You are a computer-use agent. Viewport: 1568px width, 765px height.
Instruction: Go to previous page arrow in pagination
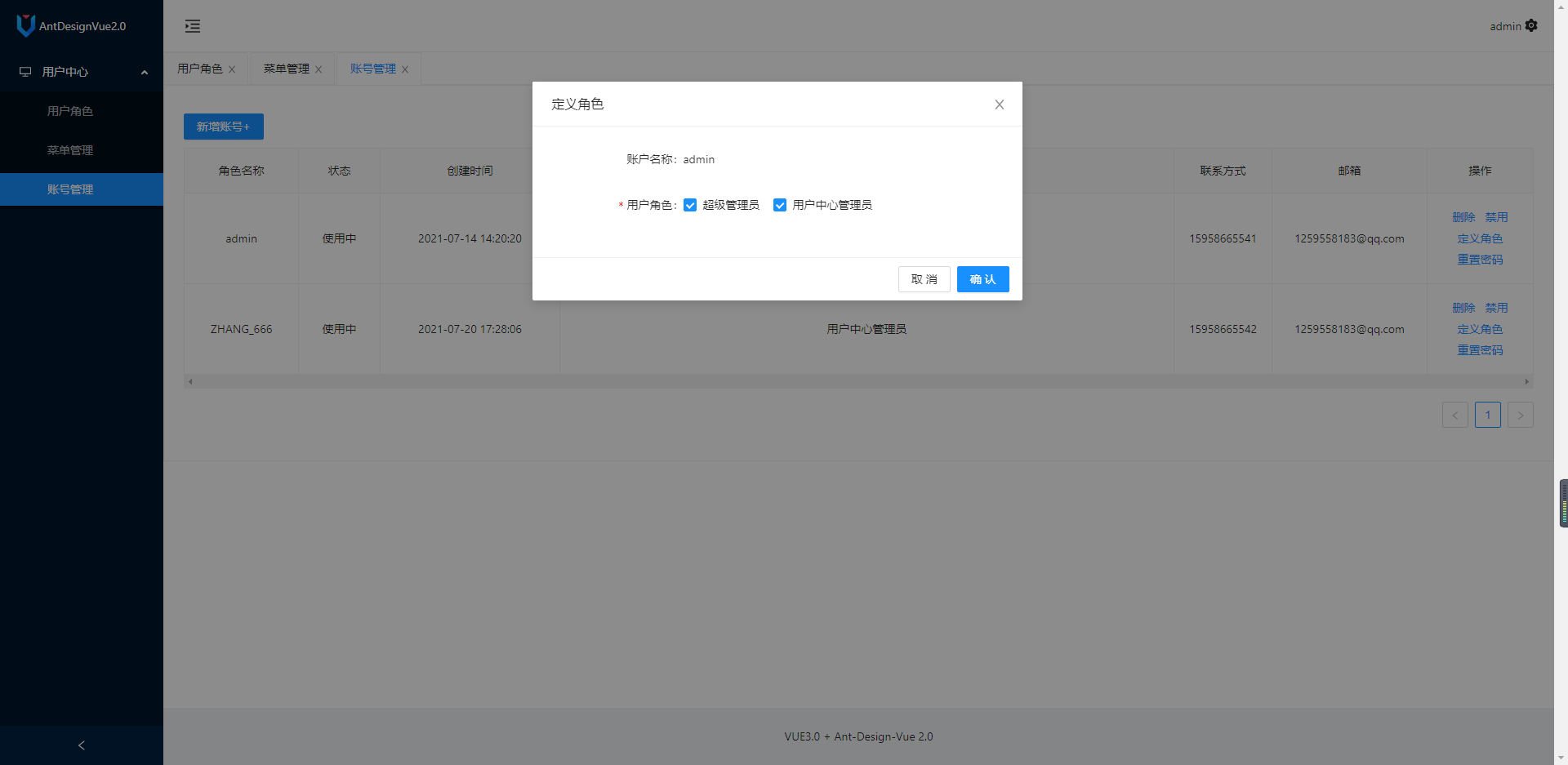pos(1454,415)
